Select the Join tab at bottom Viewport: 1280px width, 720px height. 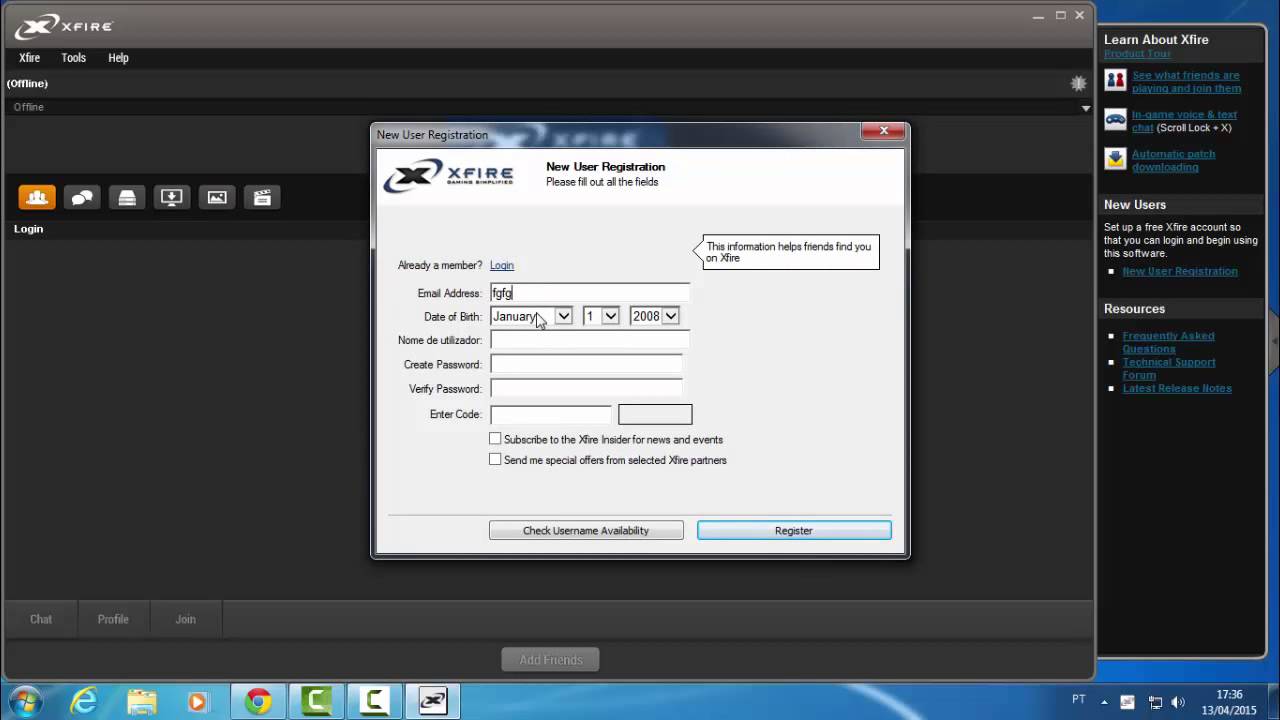(x=186, y=619)
